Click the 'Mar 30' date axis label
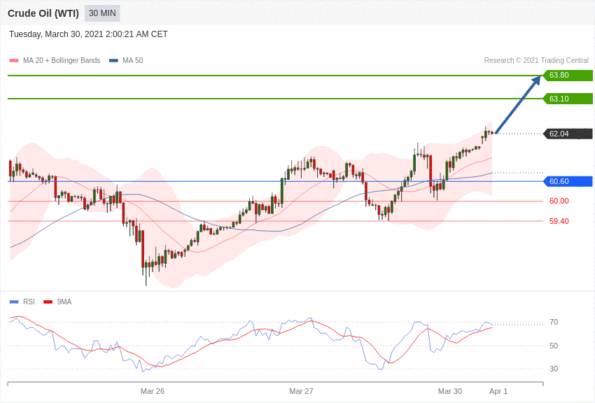595x403 pixels. pyautogui.click(x=450, y=391)
